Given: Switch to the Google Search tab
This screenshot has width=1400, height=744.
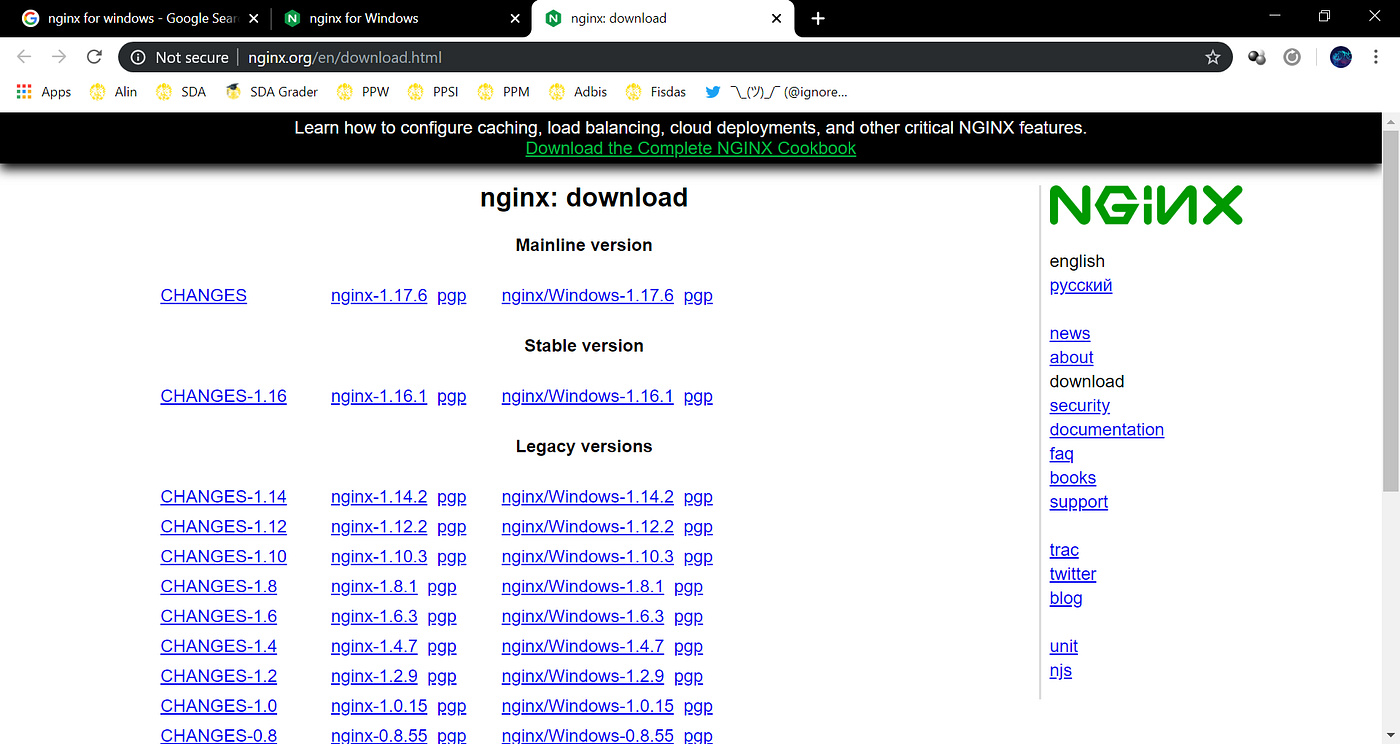Looking at the screenshot, I should tap(139, 18).
